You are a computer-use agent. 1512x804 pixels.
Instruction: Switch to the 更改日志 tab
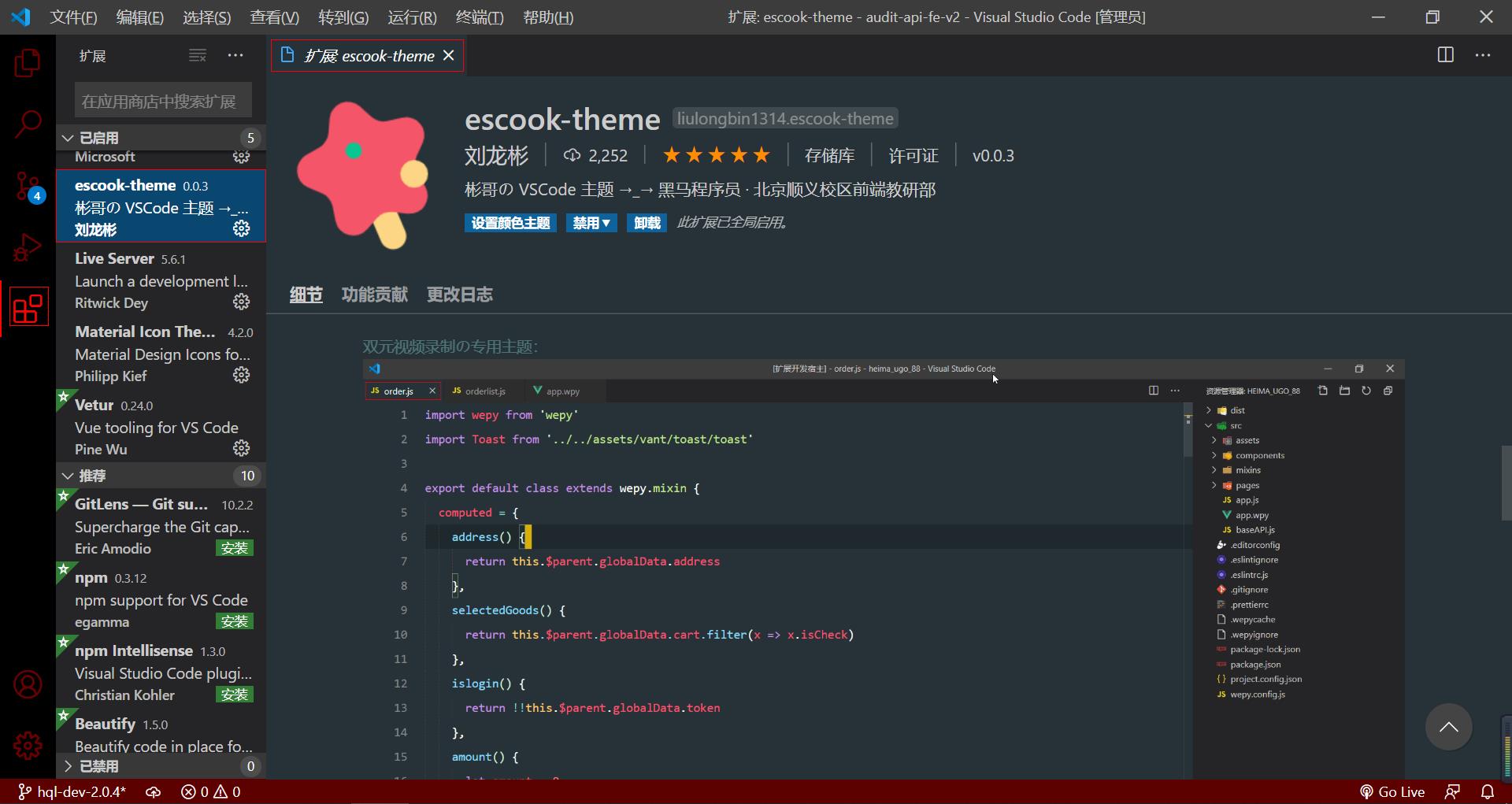click(460, 295)
